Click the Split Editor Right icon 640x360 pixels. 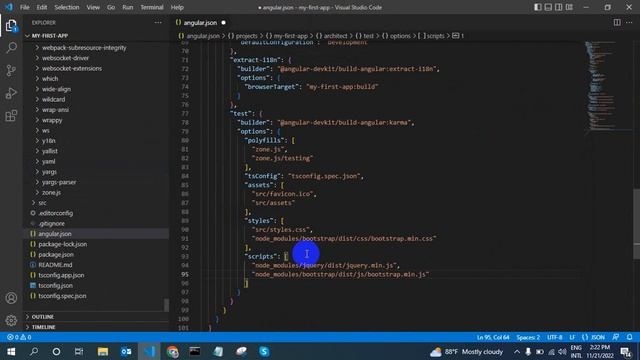pos(617,22)
